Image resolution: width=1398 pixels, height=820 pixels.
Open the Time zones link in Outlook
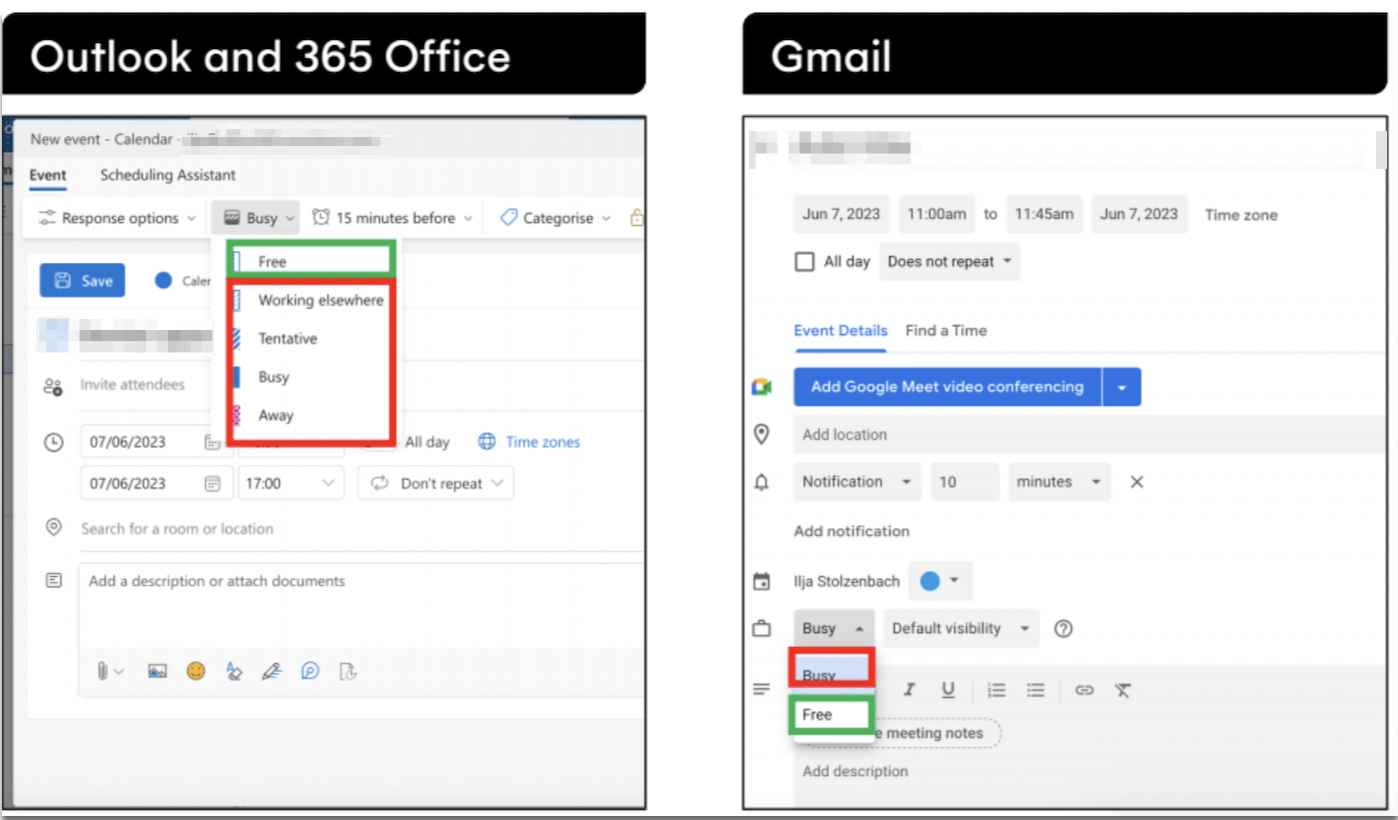click(543, 441)
